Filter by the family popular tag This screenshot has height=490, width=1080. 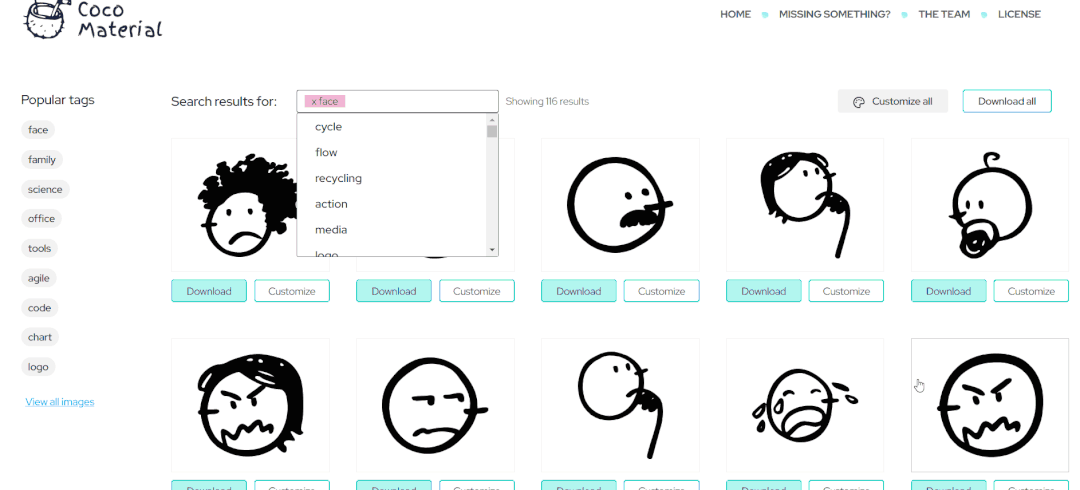42,159
